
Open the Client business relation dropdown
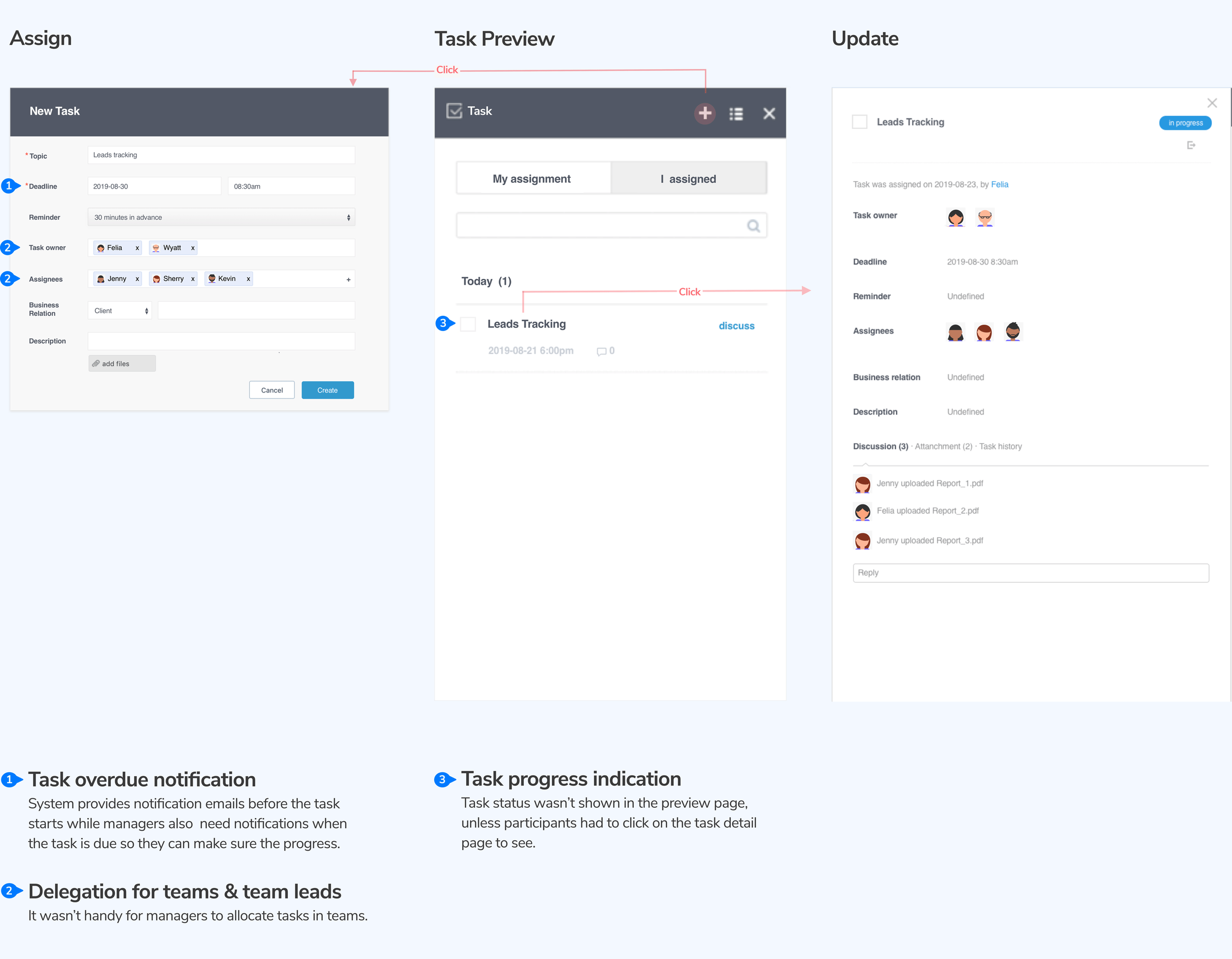[120, 311]
